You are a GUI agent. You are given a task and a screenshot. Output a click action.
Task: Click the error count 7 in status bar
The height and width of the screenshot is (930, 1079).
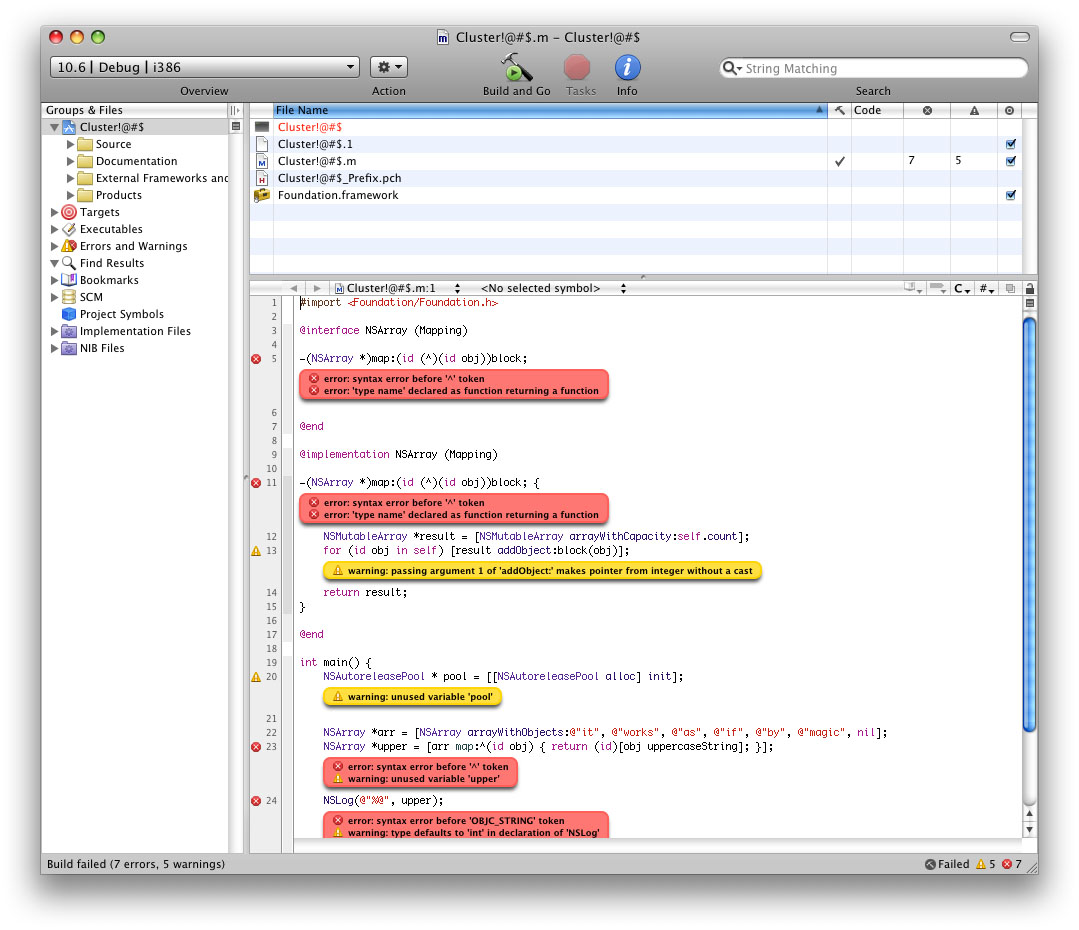point(1012,864)
